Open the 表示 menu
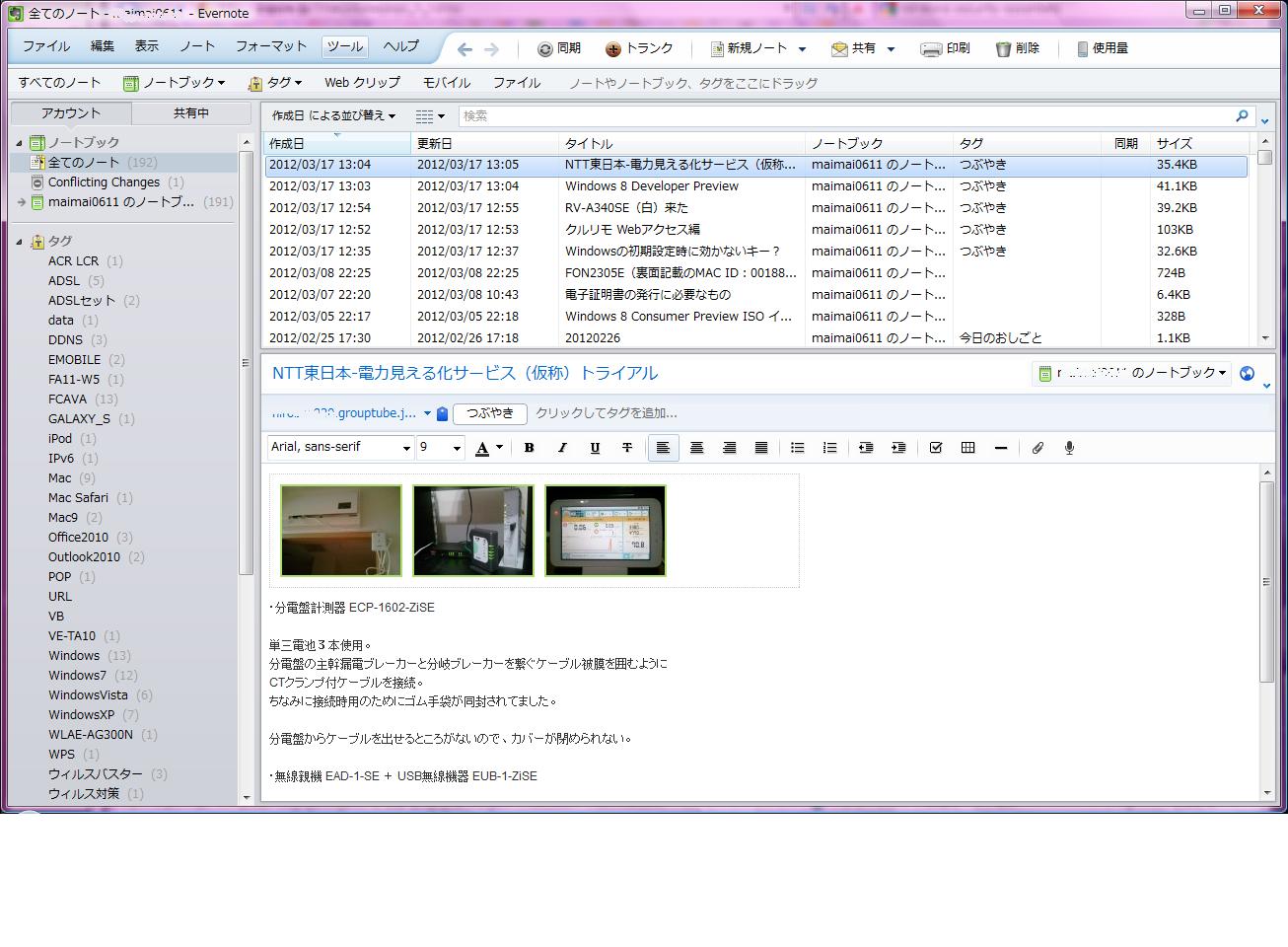This screenshot has width=1288, height=947. (x=147, y=46)
